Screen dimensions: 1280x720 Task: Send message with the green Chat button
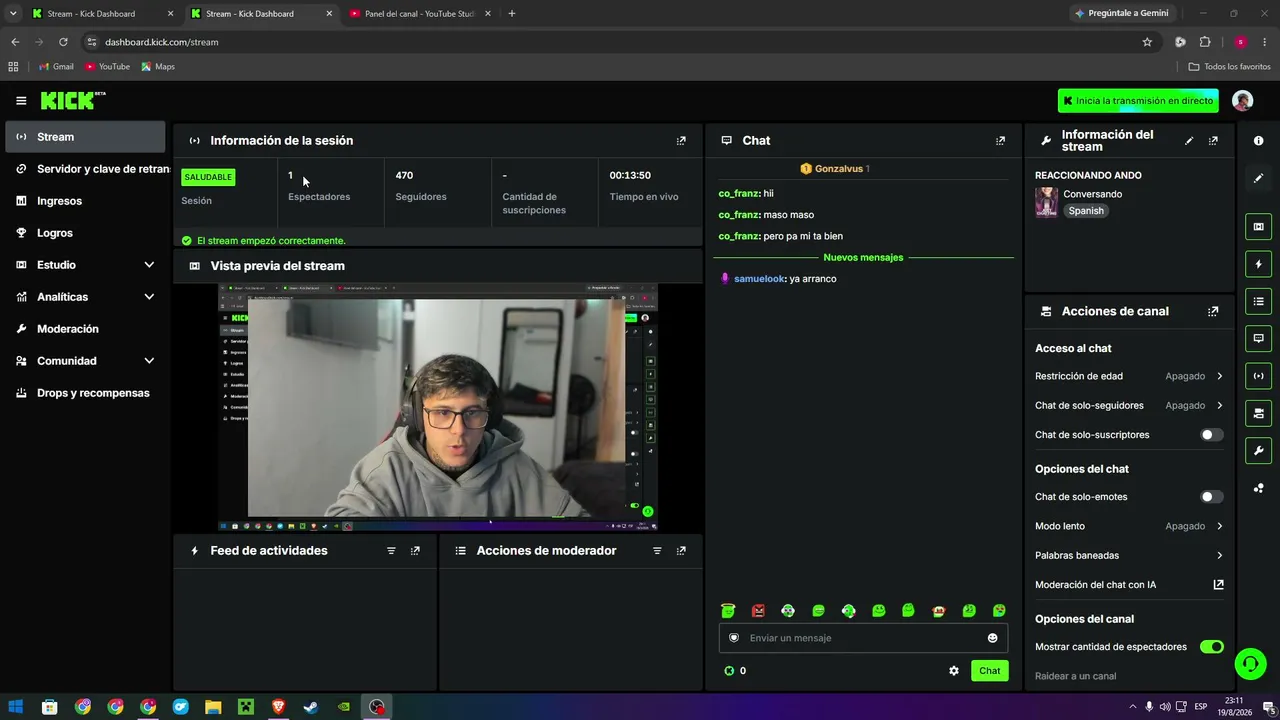pyautogui.click(x=989, y=671)
